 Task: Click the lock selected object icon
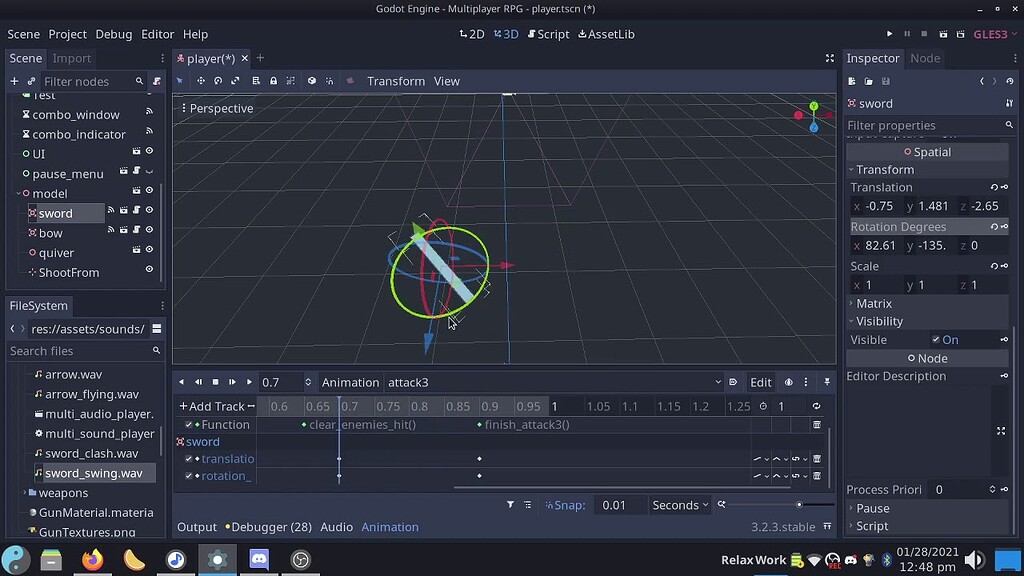tap(274, 81)
